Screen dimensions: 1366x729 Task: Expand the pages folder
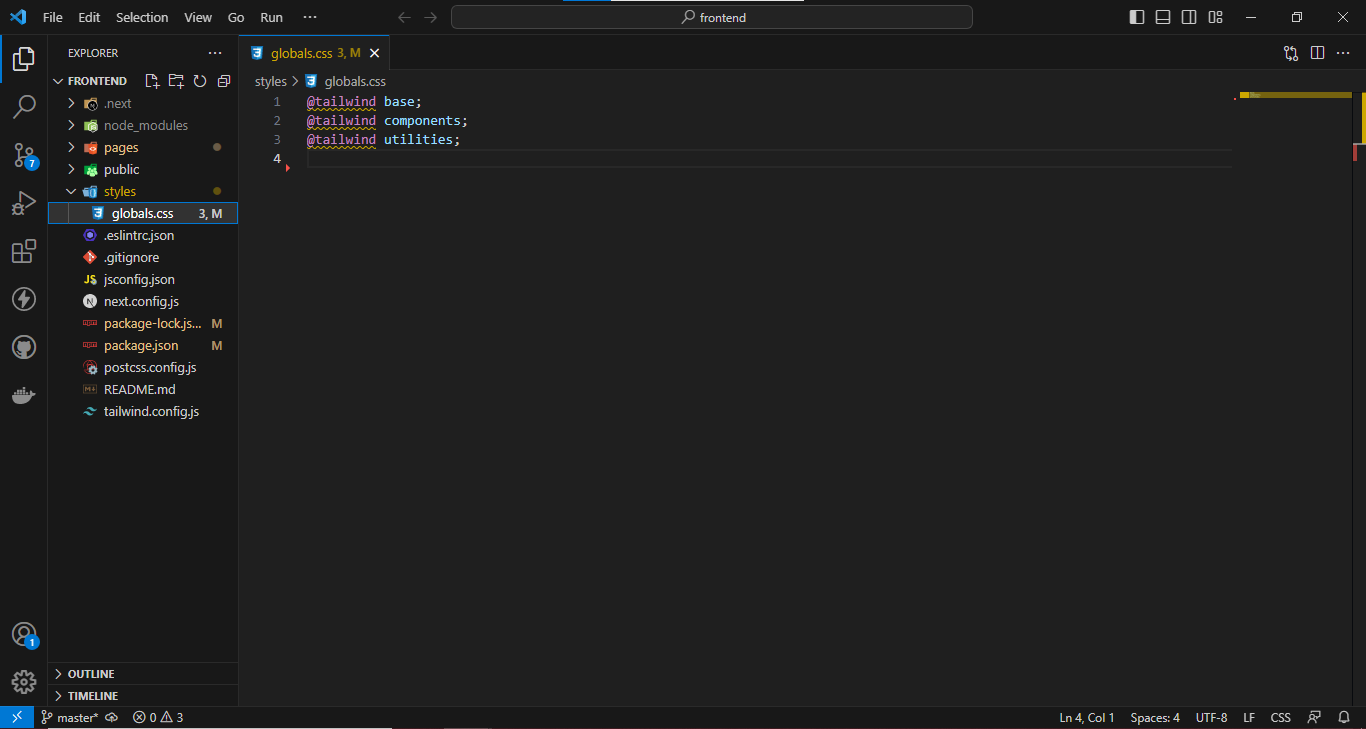tap(121, 147)
